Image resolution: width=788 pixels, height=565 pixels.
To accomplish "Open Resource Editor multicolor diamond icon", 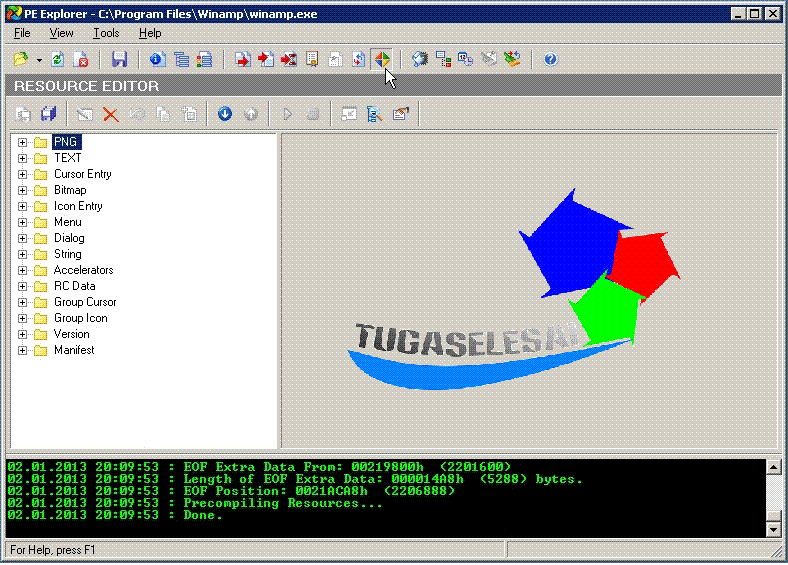I will click(382, 59).
